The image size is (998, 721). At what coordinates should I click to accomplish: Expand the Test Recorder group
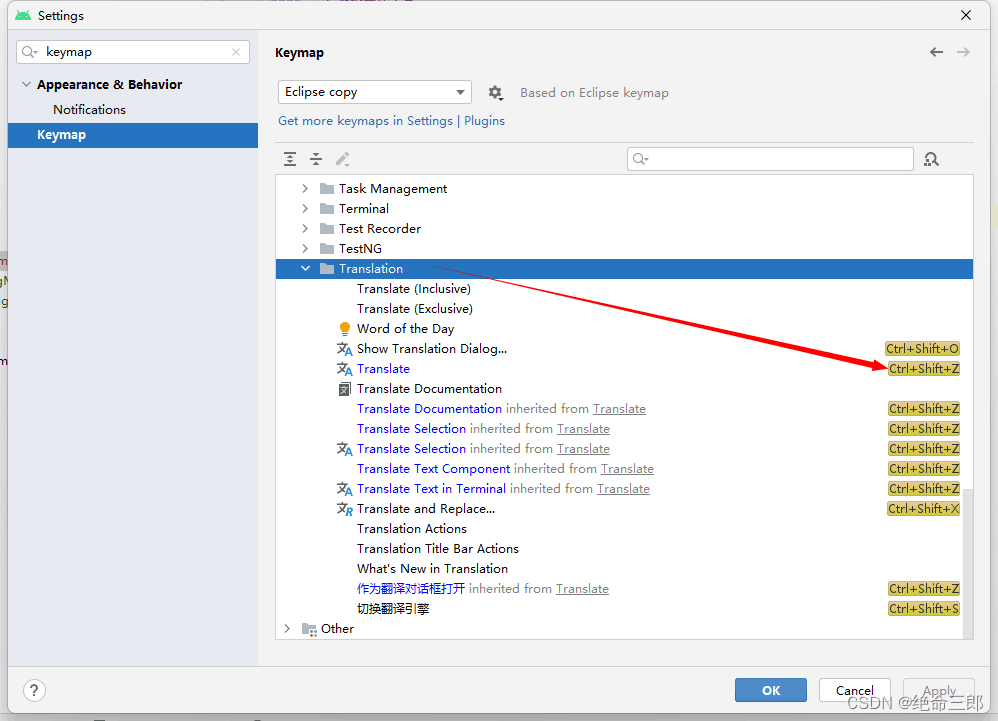305,228
